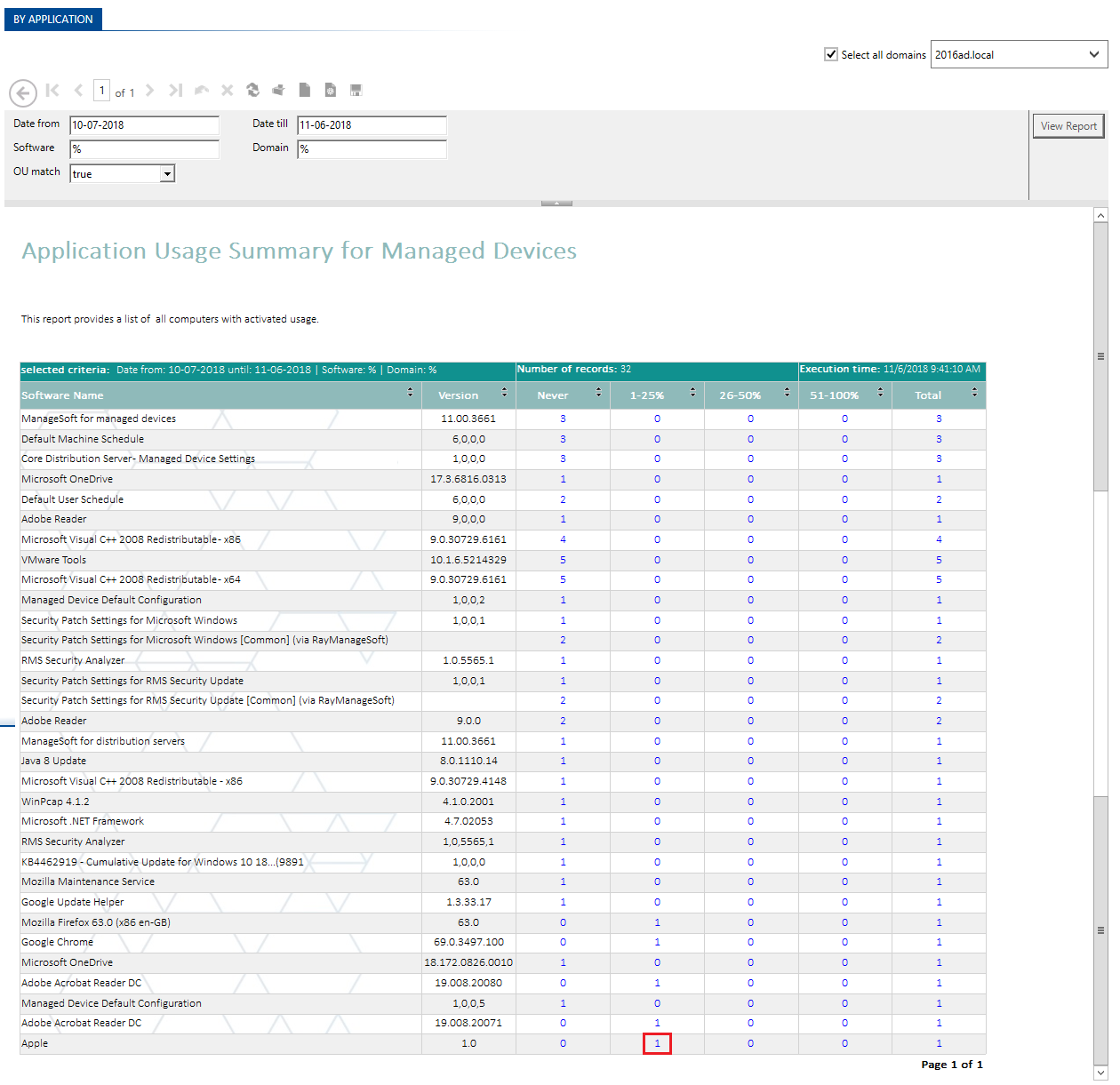Open the page setup gear-document icon
Screen dimensions: 1120x1085
[330, 90]
